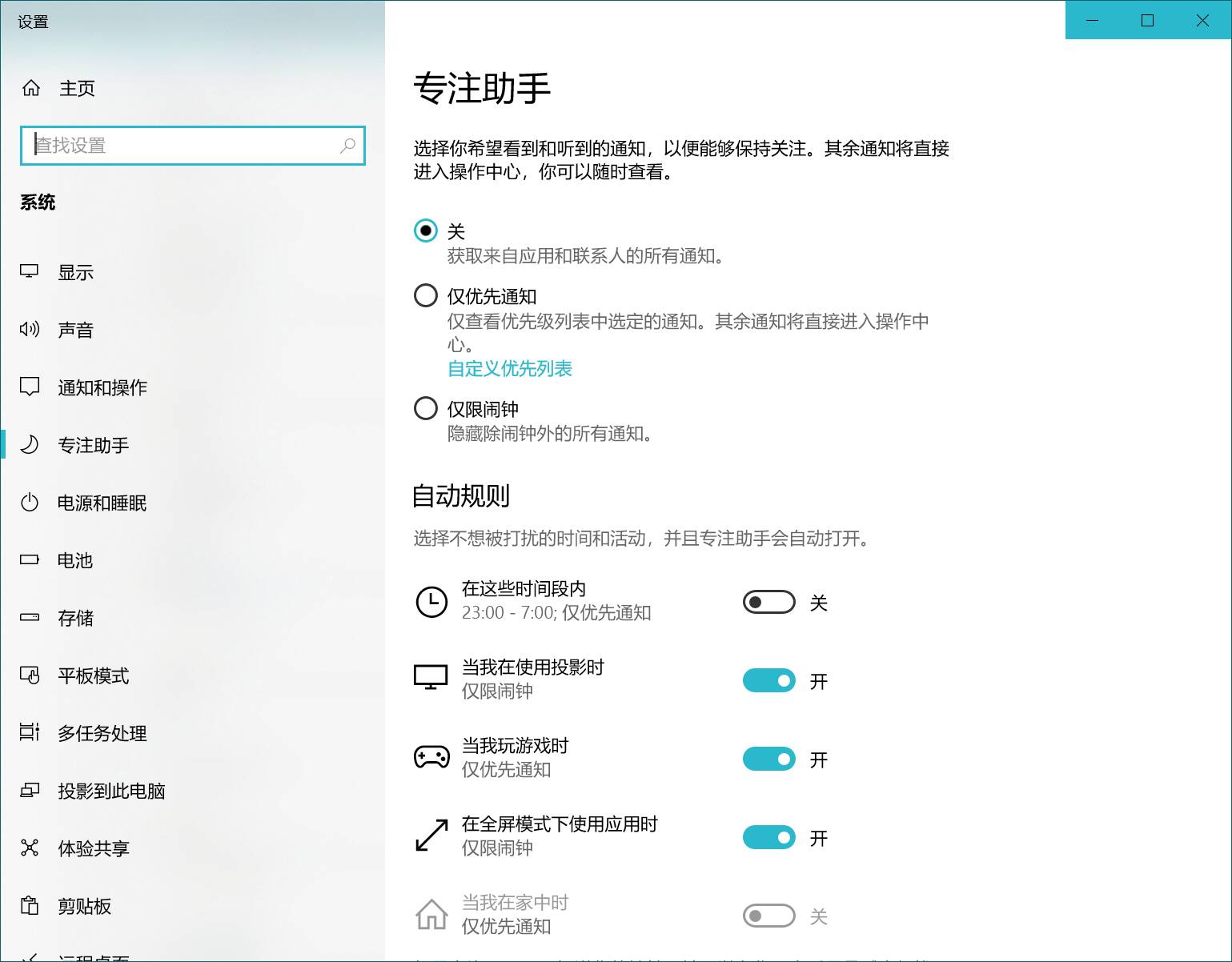The image size is (1232, 962).
Task: Open the '通知和操作' settings page
Action: tap(102, 387)
